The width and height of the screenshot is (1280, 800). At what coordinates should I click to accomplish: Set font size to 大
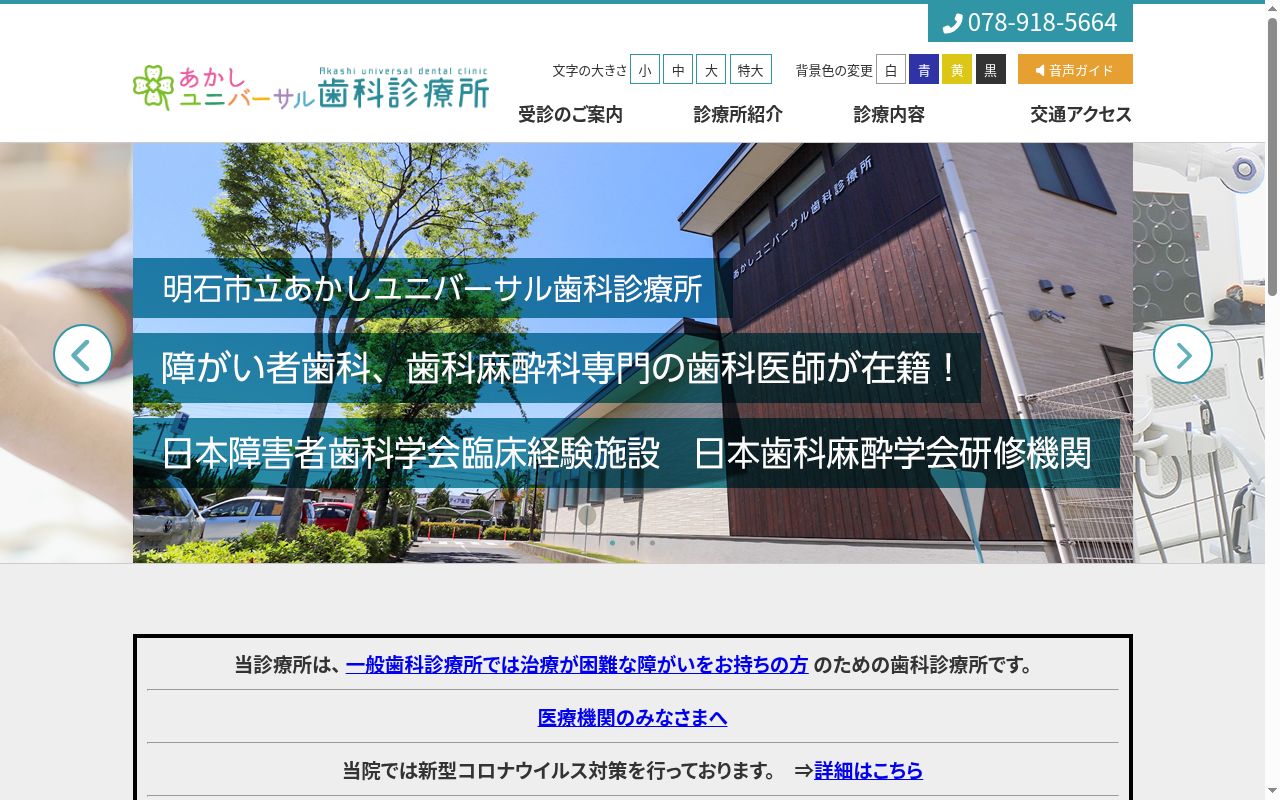tap(711, 69)
